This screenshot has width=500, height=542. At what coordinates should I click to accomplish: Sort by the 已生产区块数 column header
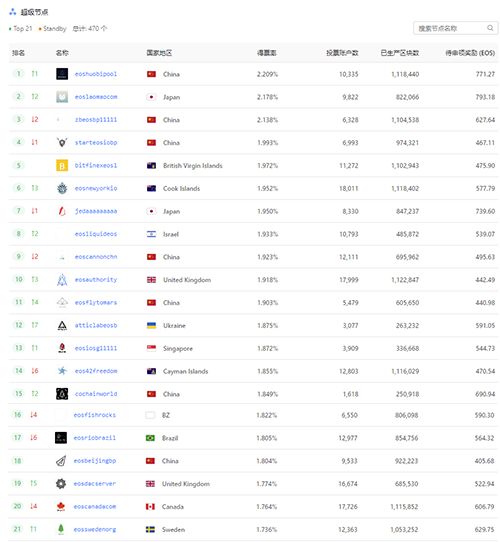pos(399,53)
